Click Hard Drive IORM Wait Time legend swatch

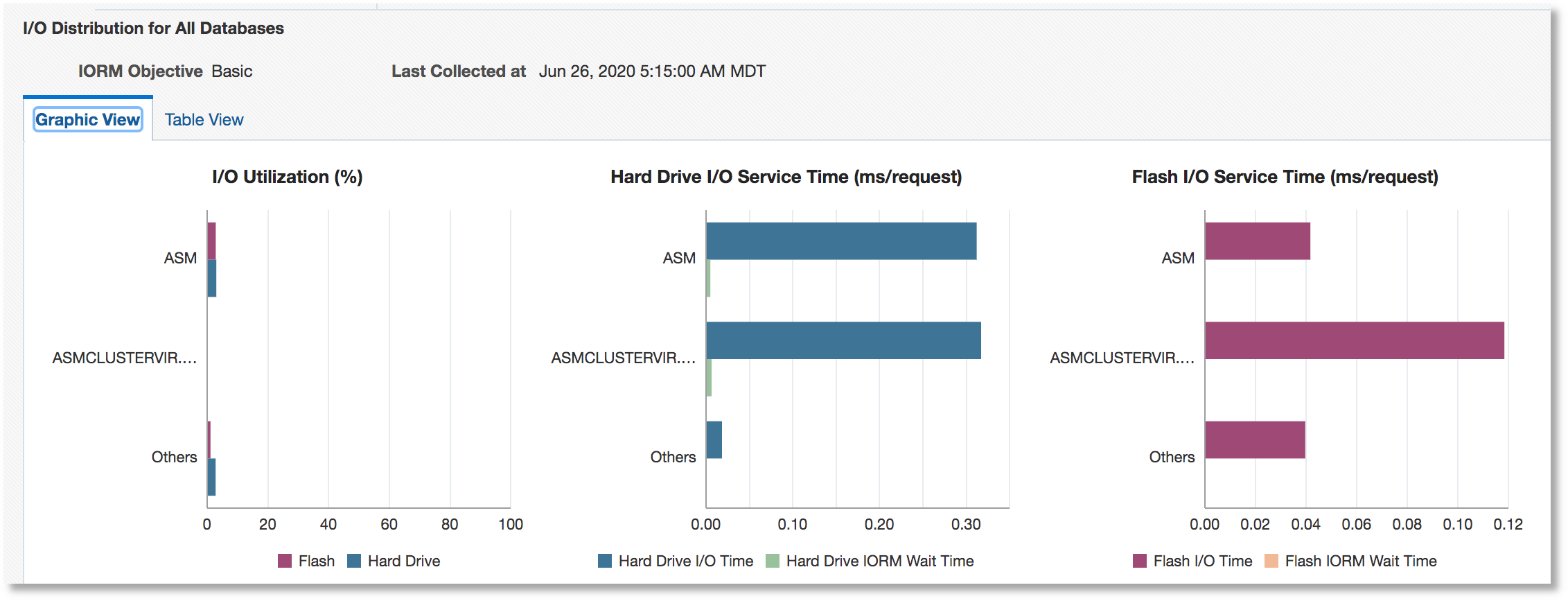click(773, 561)
